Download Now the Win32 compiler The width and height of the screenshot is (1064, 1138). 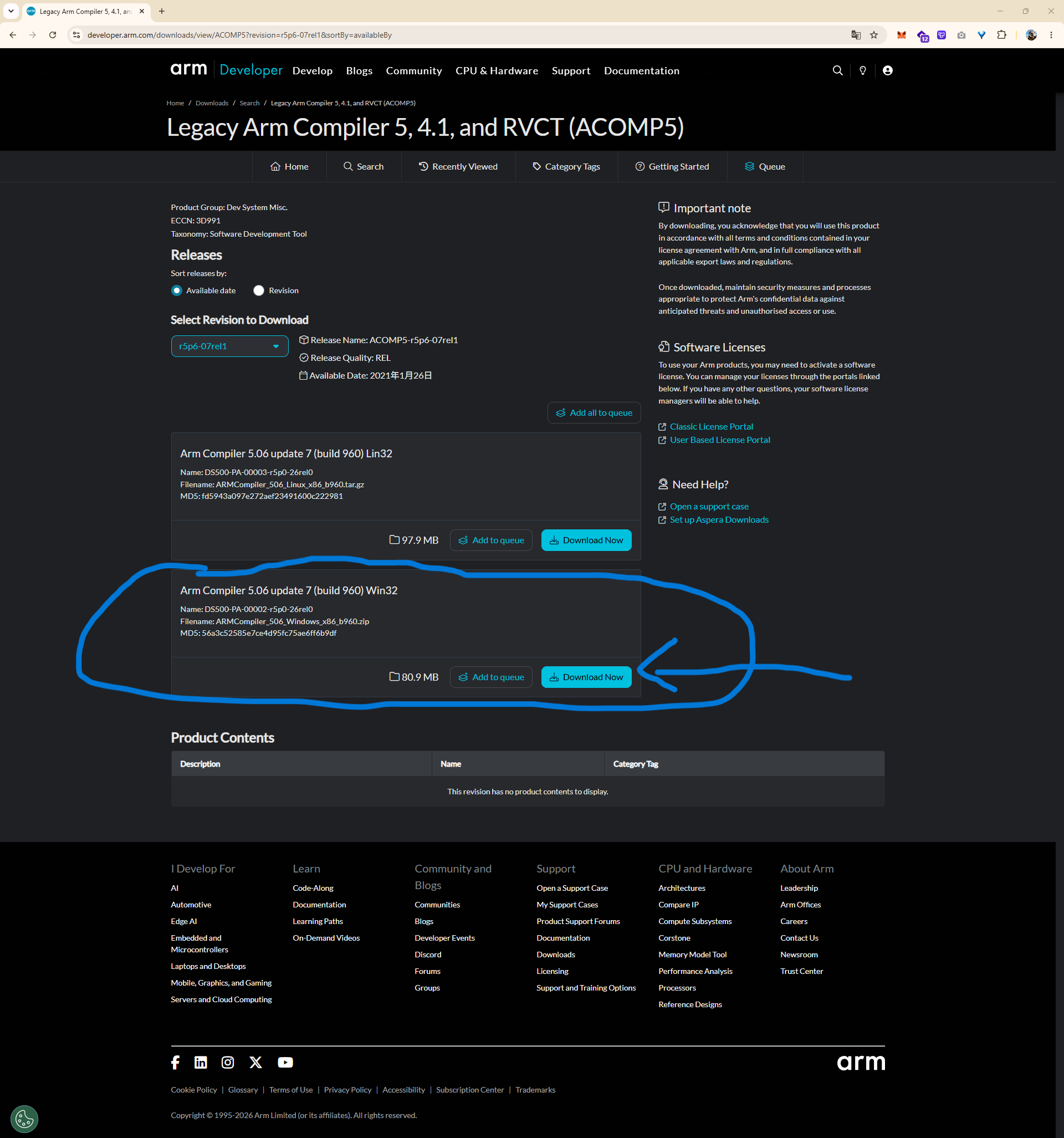[586, 677]
